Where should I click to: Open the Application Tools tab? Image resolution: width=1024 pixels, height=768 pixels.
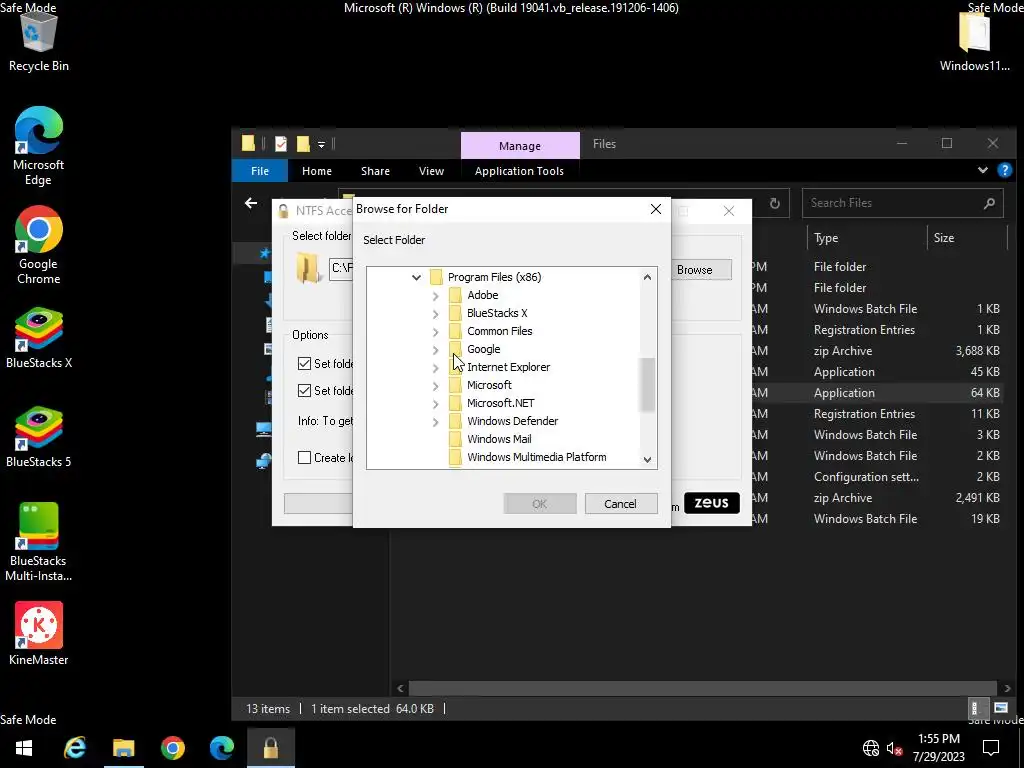click(x=519, y=170)
